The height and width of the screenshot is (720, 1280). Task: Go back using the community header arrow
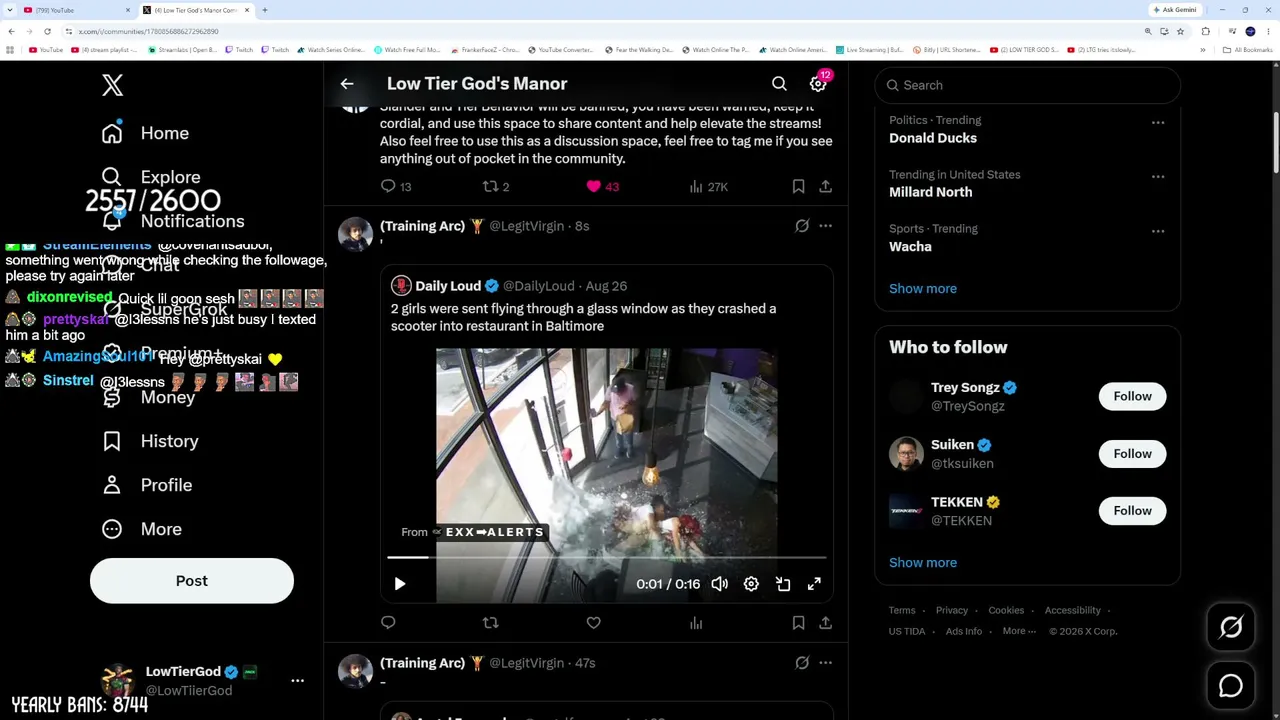coord(347,84)
